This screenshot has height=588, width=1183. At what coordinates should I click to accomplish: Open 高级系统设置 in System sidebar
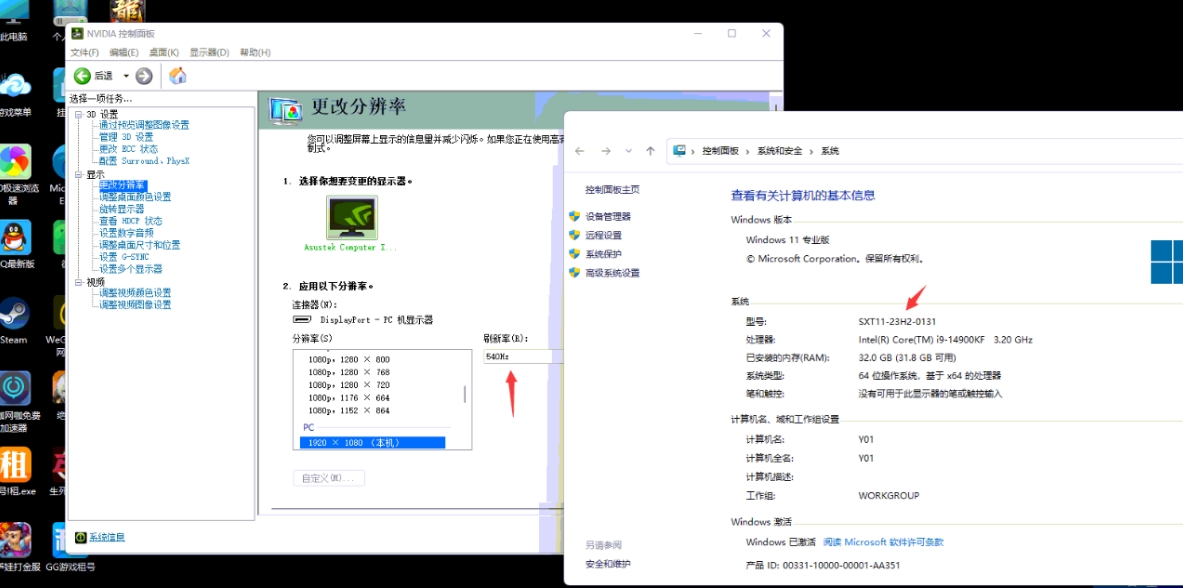point(613,273)
